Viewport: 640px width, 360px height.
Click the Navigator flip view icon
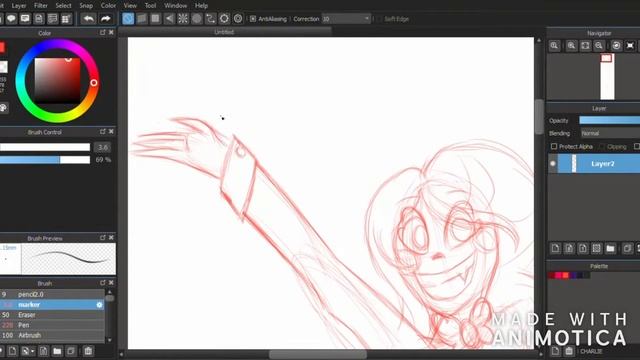pyautogui.click(x=630, y=46)
